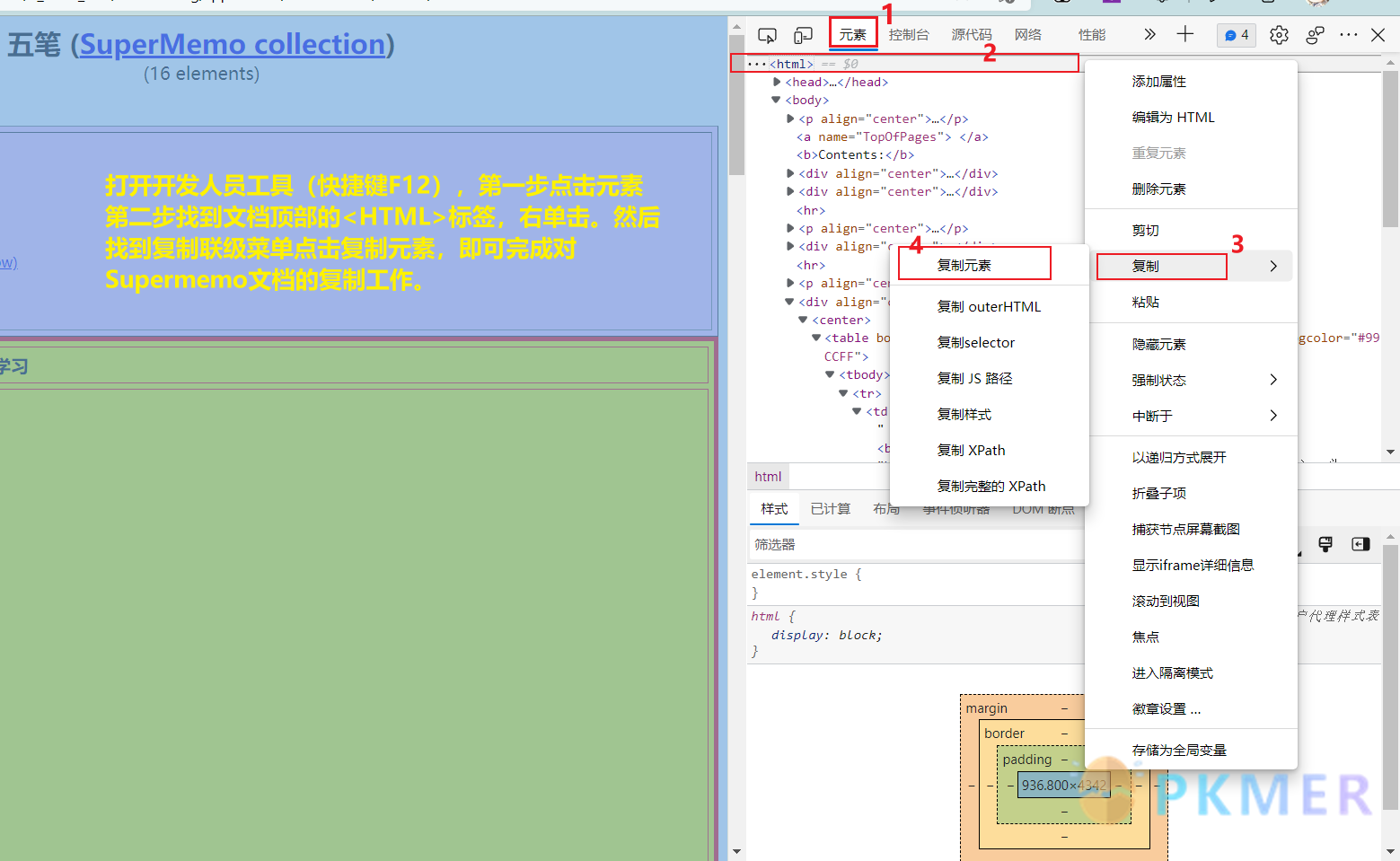Image resolution: width=1400 pixels, height=861 pixels.
Task: Select the 样式 styles tab
Action: click(774, 509)
